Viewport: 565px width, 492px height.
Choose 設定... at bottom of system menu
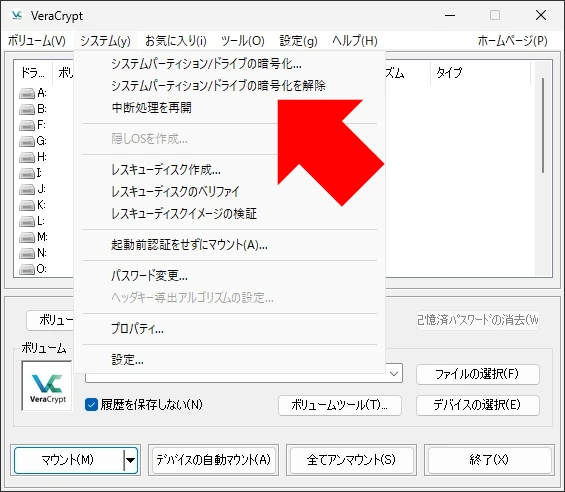pos(230,360)
